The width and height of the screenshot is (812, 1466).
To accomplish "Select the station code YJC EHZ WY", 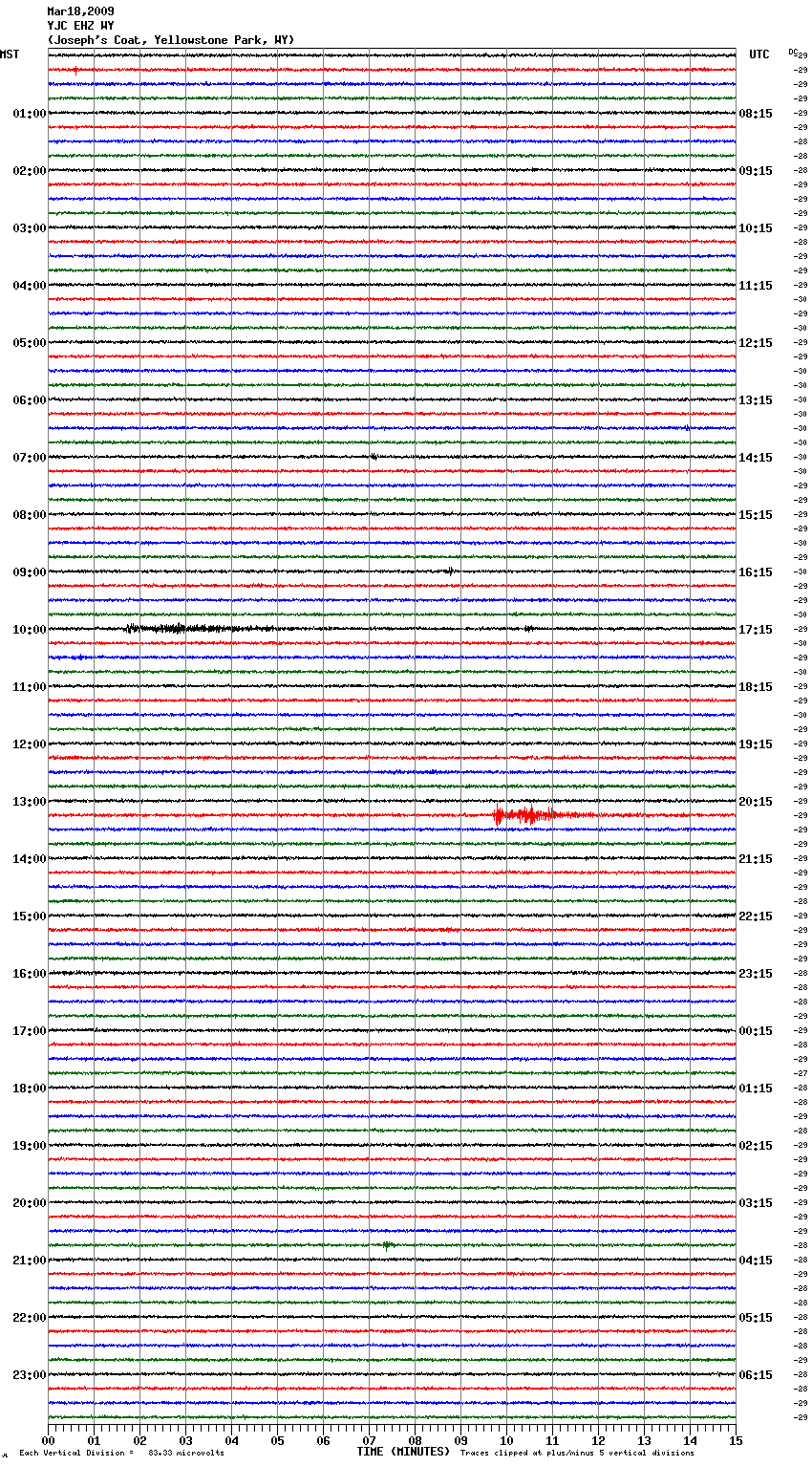I will click(80, 26).
